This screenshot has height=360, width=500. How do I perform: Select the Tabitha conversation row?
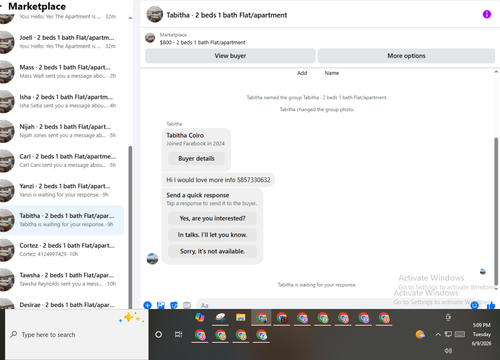62,220
